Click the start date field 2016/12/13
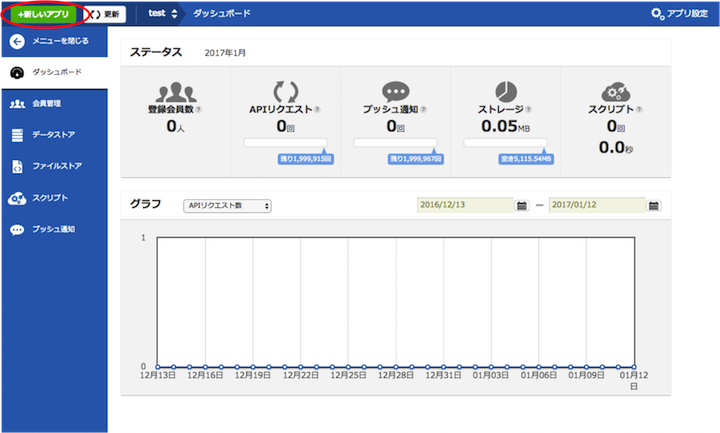720x433 pixels. click(x=465, y=205)
